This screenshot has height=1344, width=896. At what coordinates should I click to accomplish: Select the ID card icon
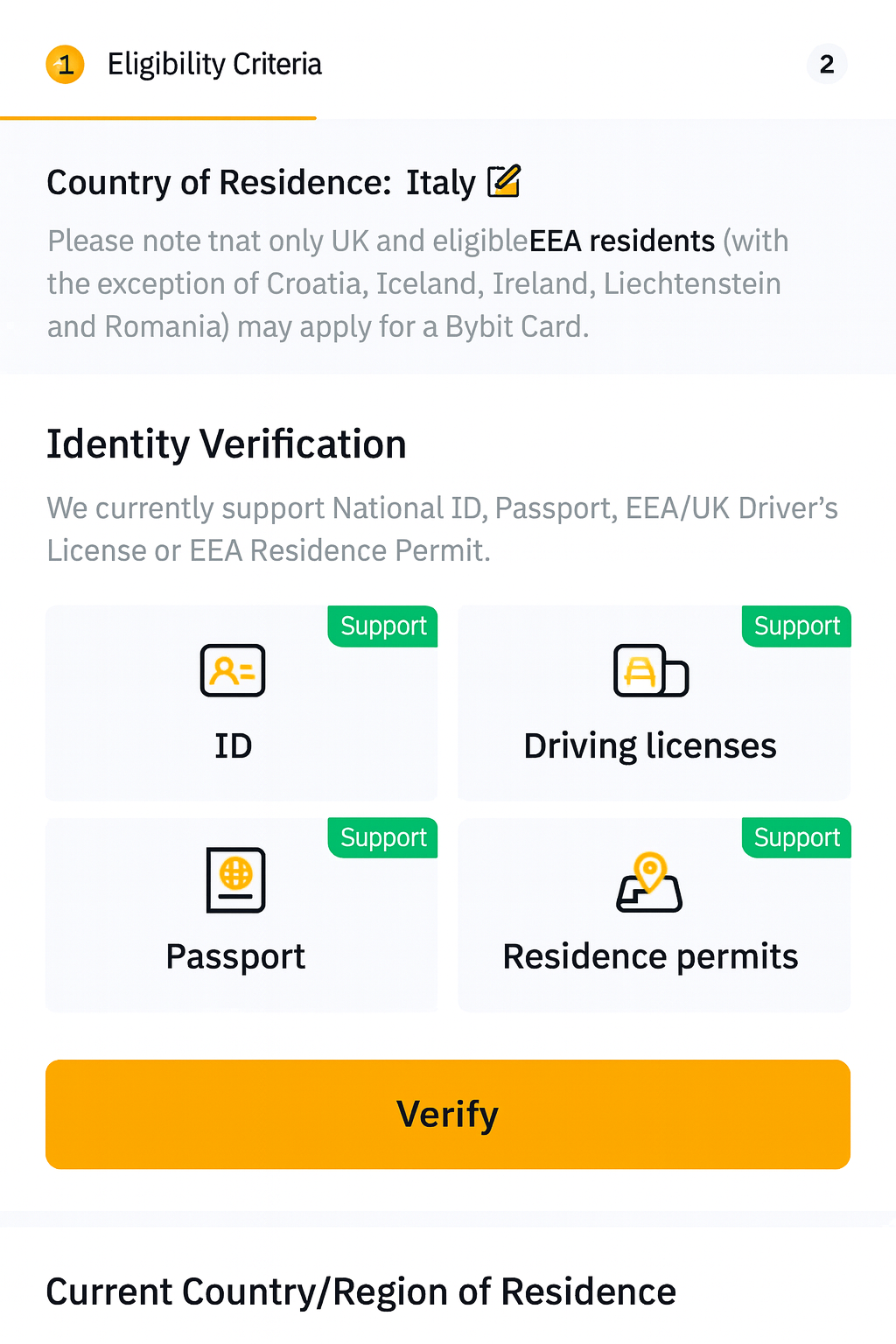(x=232, y=671)
